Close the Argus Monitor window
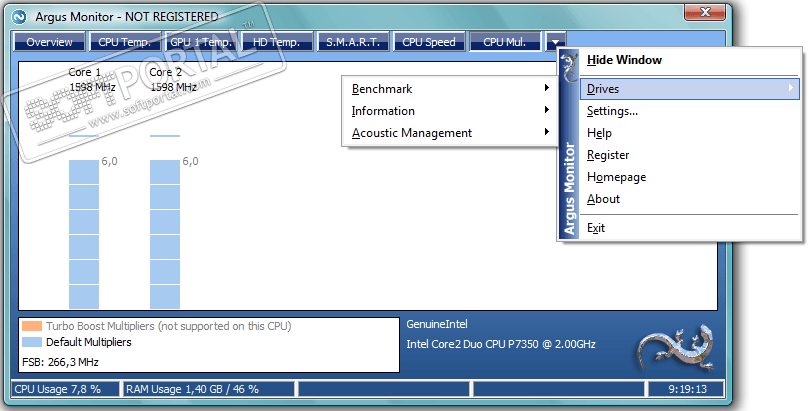Screen dimensions: 809x411 click(705, 11)
